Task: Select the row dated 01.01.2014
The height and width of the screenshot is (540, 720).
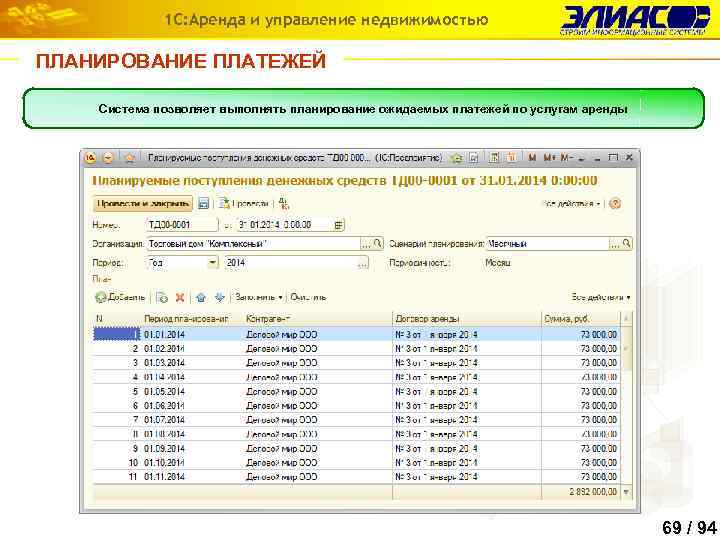Action: pyautogui.click(x=356, y=335)
